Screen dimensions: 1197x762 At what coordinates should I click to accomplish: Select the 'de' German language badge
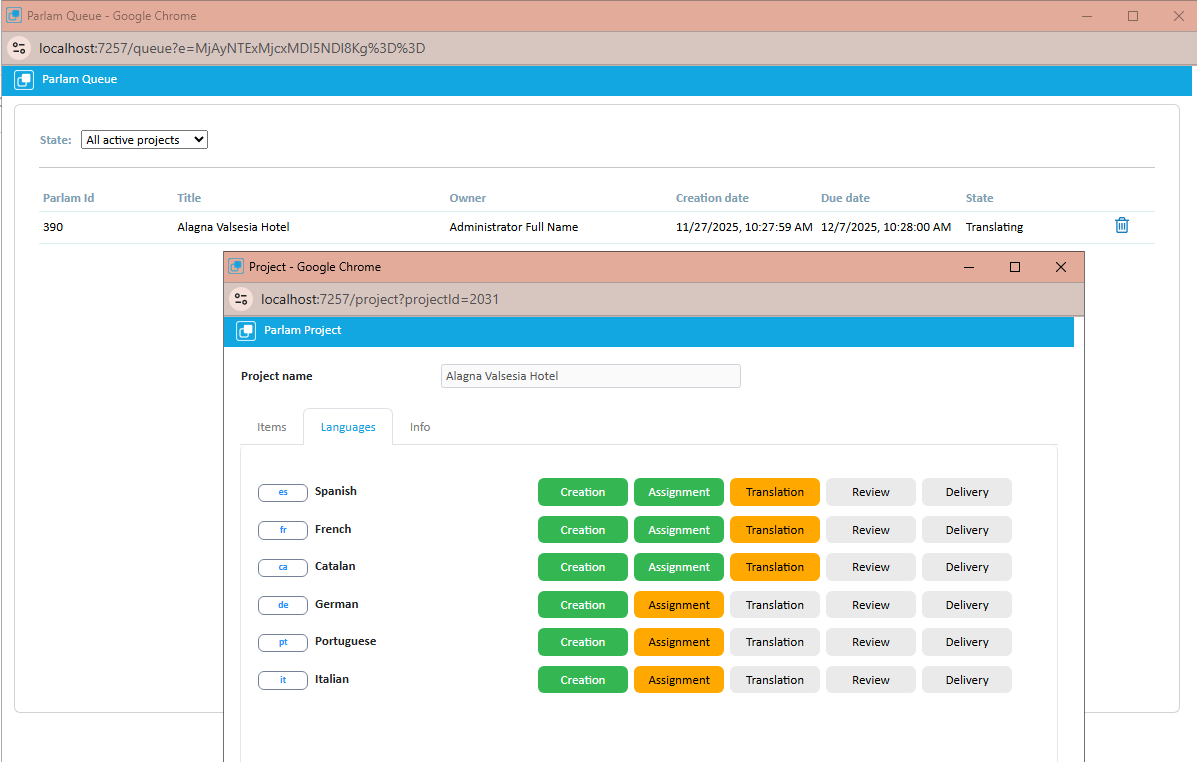click(x=283, y=604)
